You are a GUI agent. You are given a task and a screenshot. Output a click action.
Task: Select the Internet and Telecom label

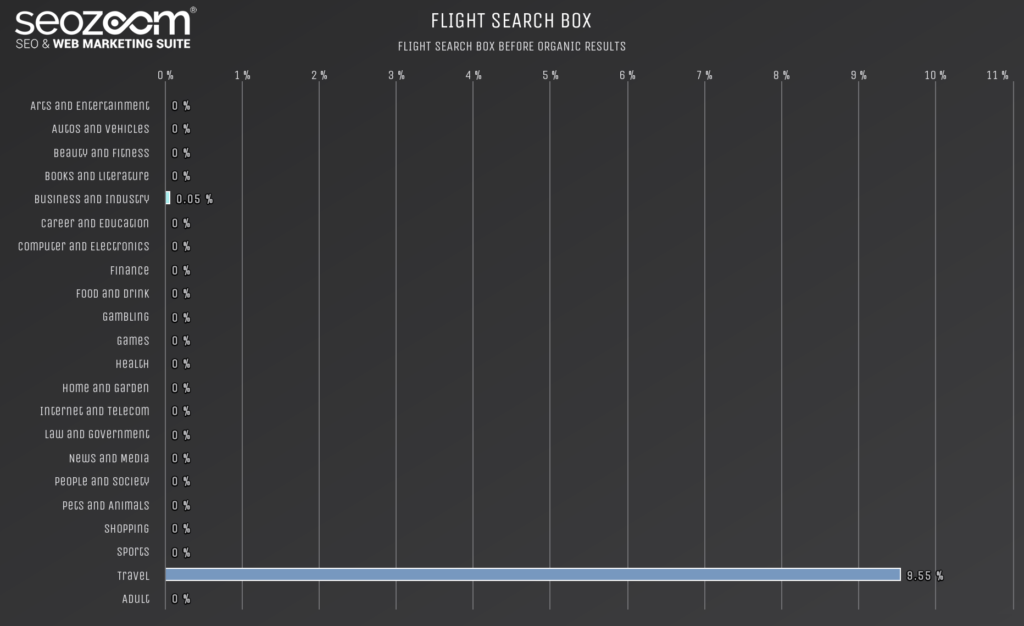coord(95,411)
